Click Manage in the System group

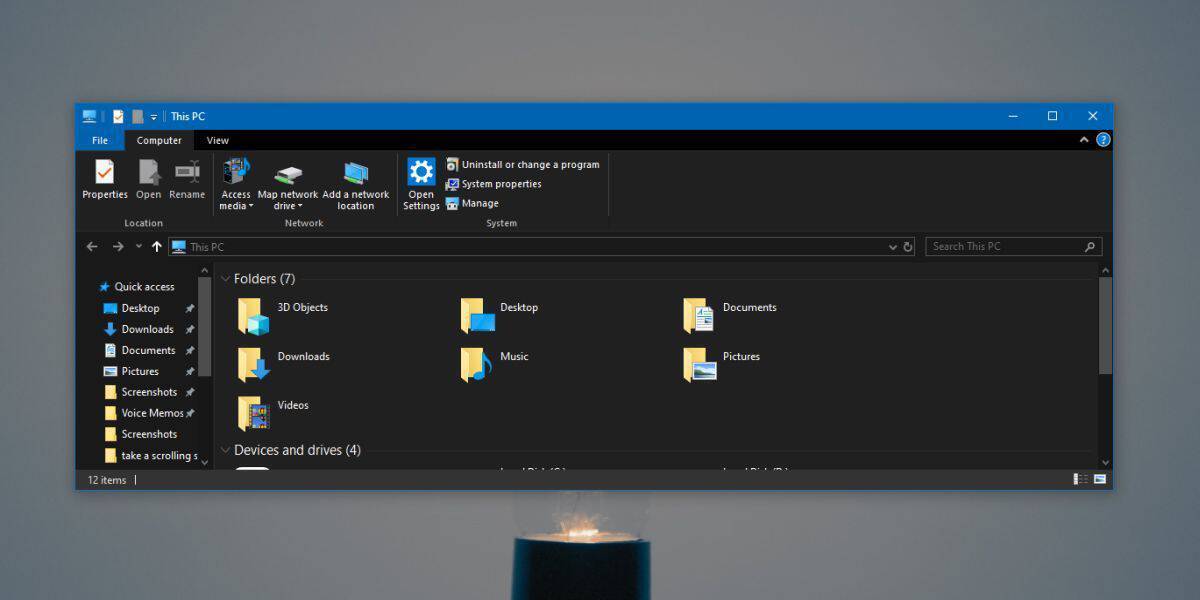point(479,203)
